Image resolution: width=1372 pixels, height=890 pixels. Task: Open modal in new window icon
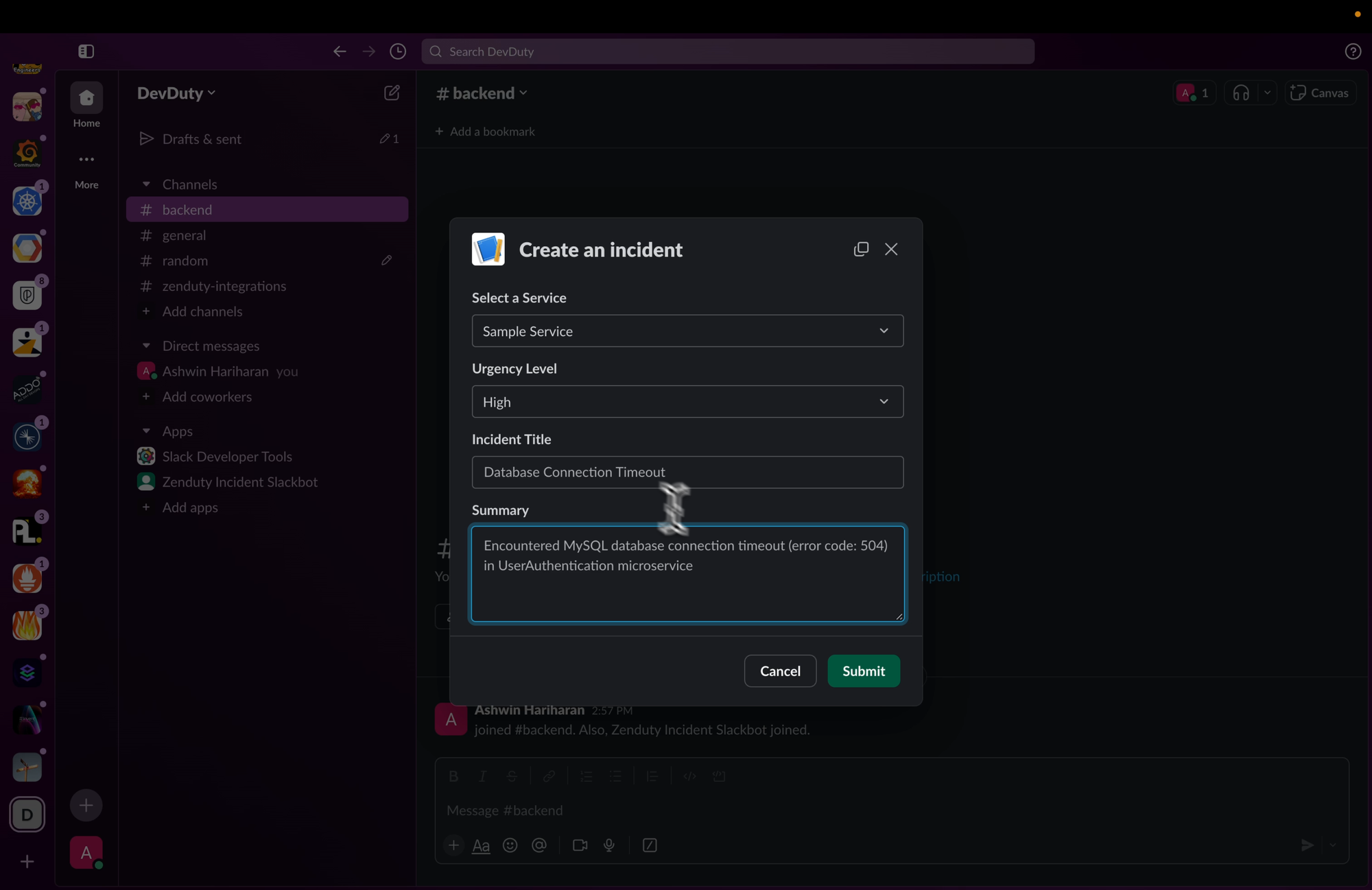(861, 249)
